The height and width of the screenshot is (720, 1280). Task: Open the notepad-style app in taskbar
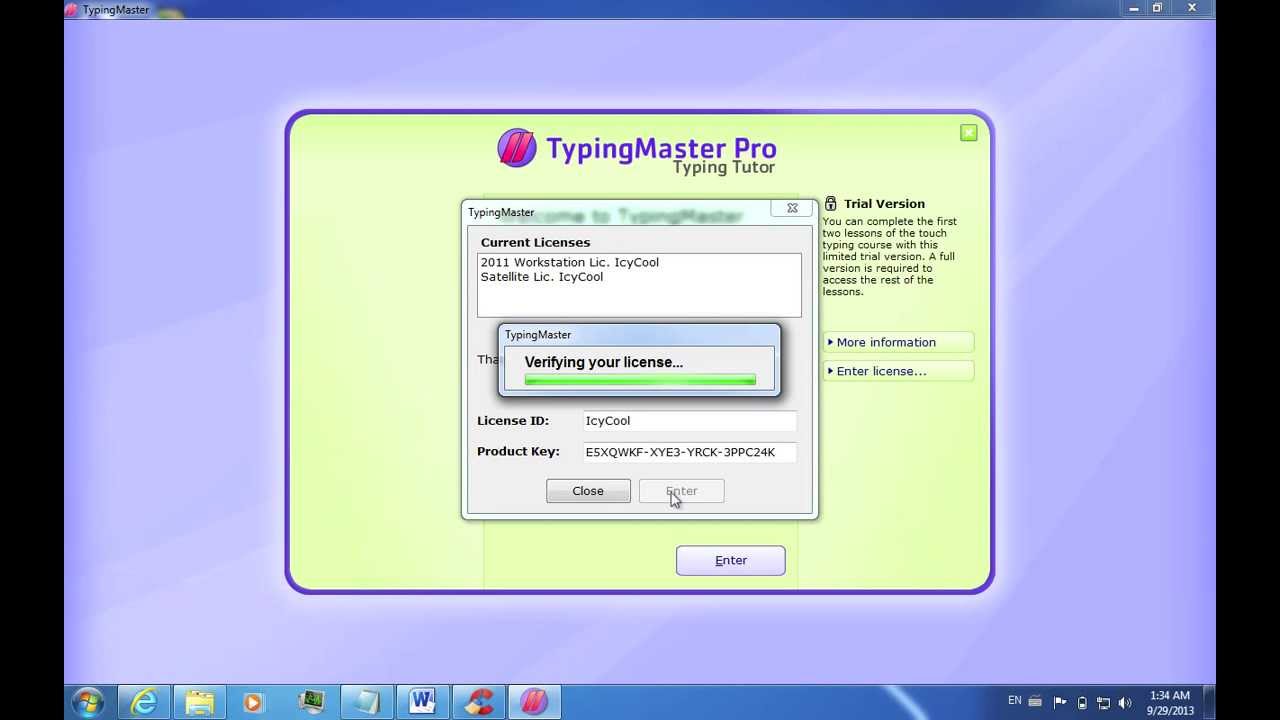point(367,703)
